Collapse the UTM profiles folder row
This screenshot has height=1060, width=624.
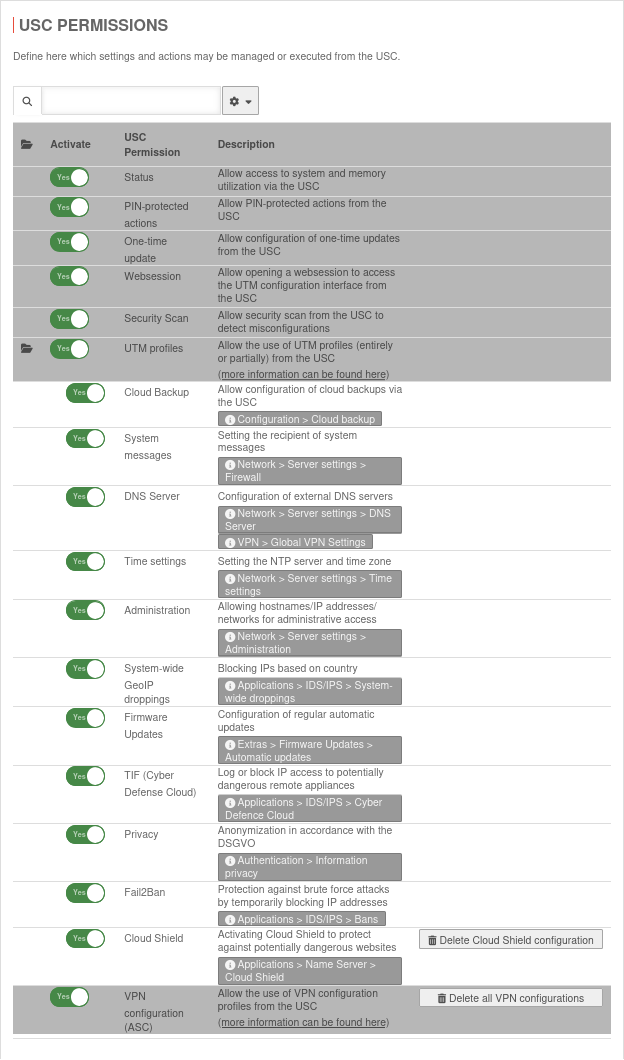[x=27, y=348]
